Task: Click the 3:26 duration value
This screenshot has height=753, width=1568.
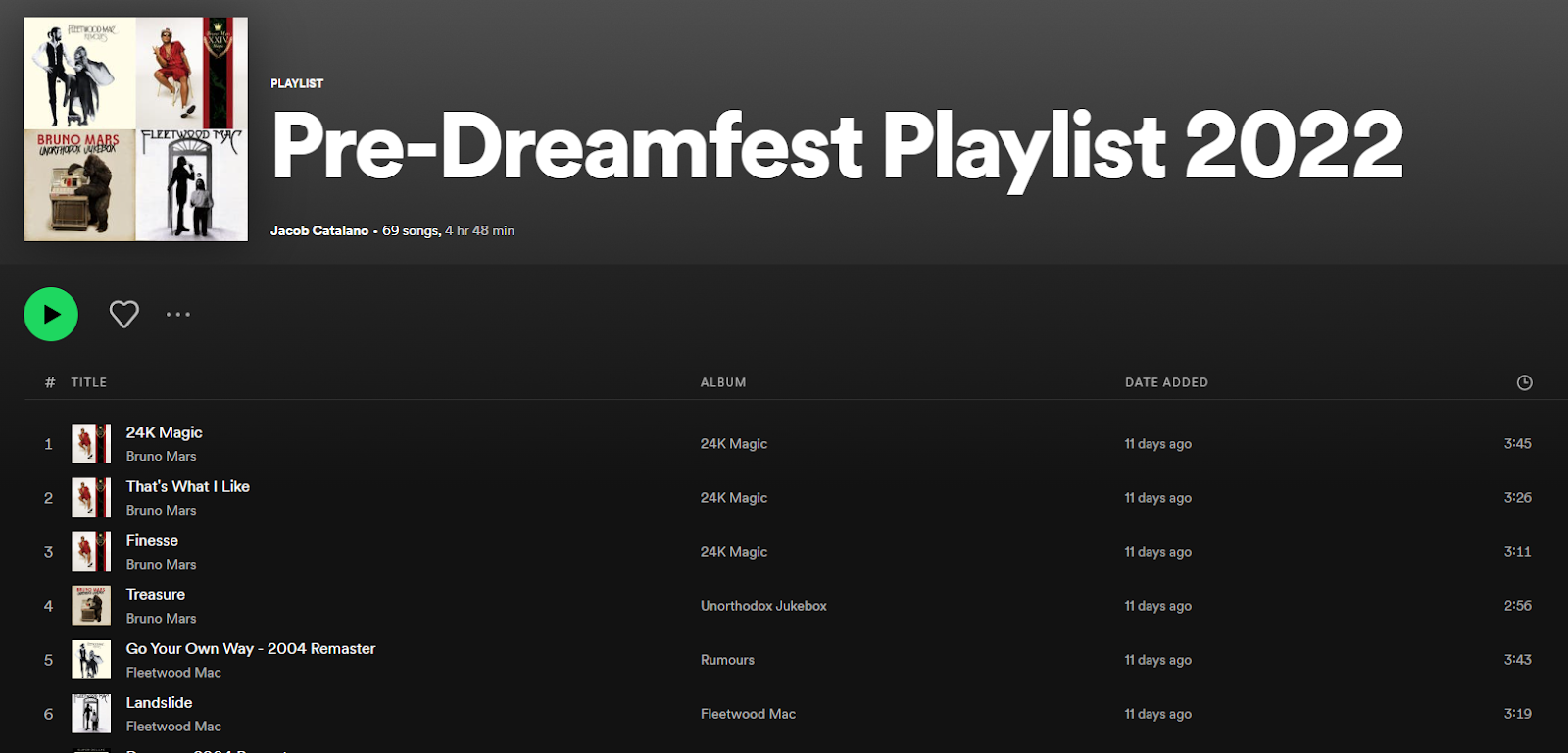Action: [1517, 497]
